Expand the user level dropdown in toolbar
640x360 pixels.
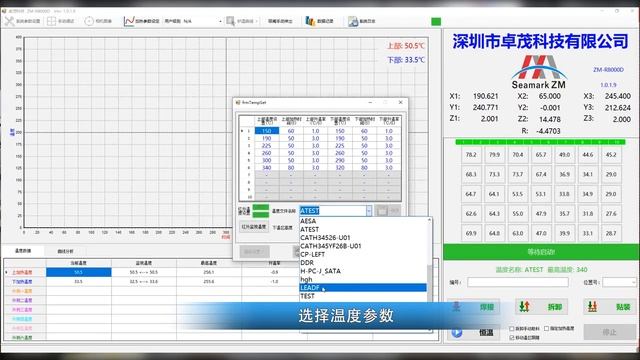(x=220, y=21)
